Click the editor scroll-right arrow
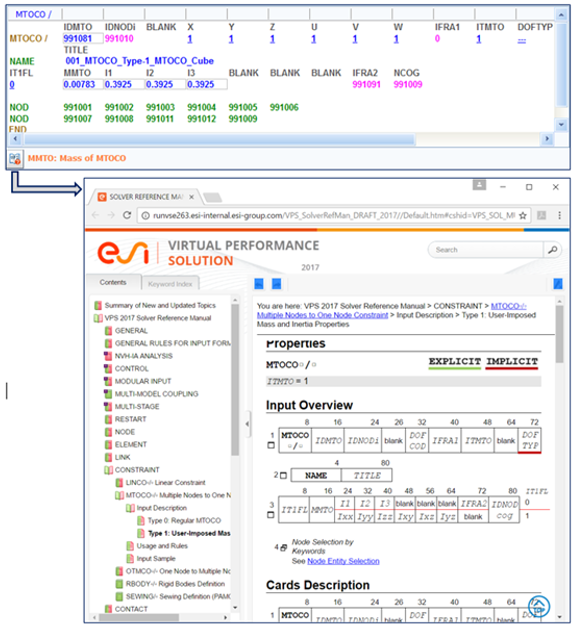The image size is (573, 626). click(547, 139)
